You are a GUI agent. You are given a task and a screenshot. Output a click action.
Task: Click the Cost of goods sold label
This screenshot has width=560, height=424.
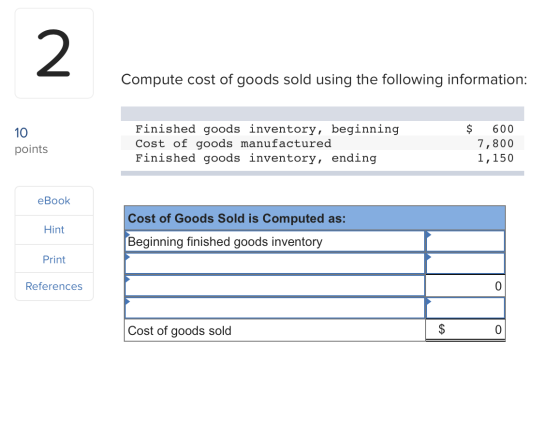[x=180, y=330]
